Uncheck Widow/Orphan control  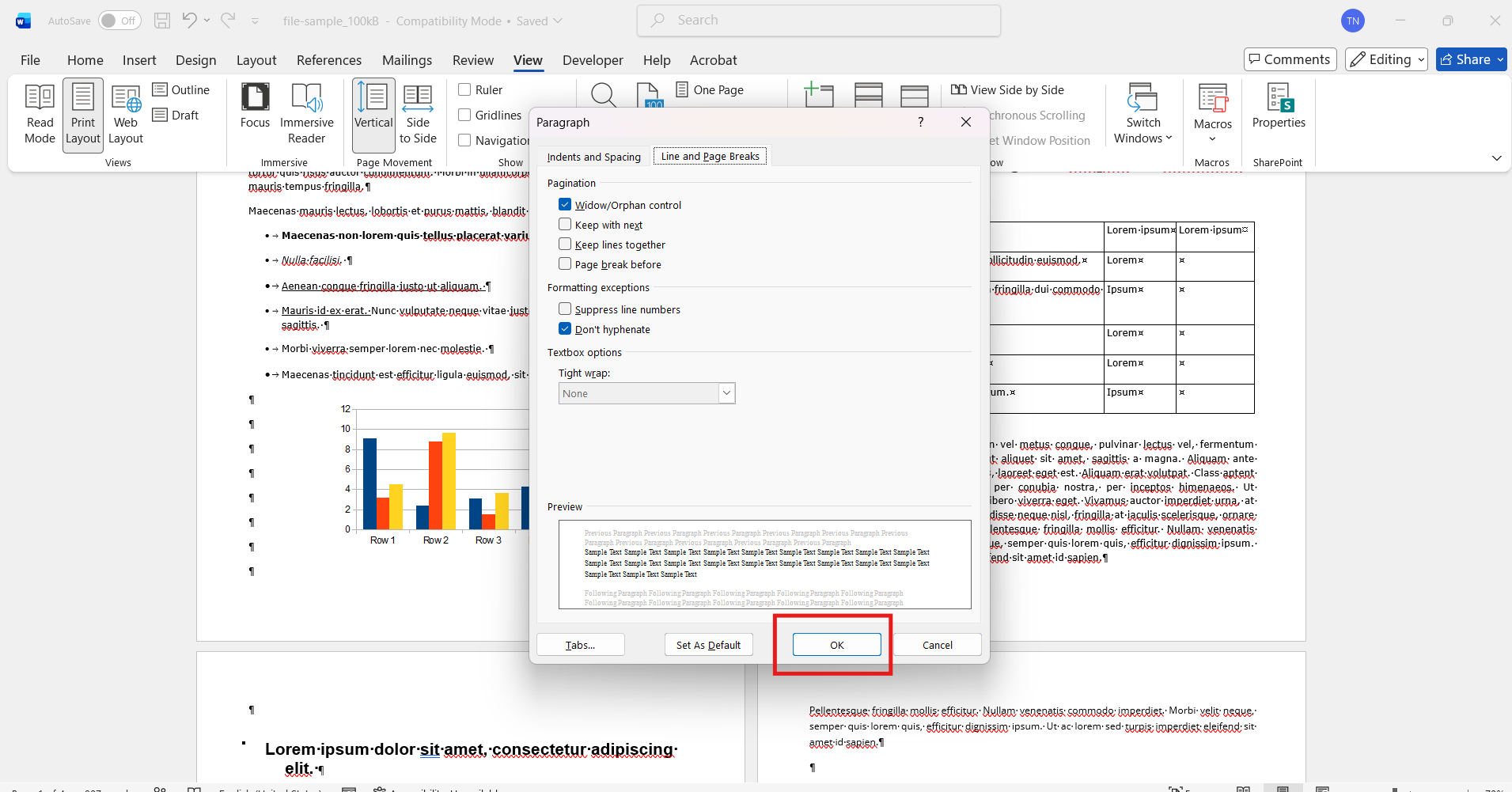565,205
